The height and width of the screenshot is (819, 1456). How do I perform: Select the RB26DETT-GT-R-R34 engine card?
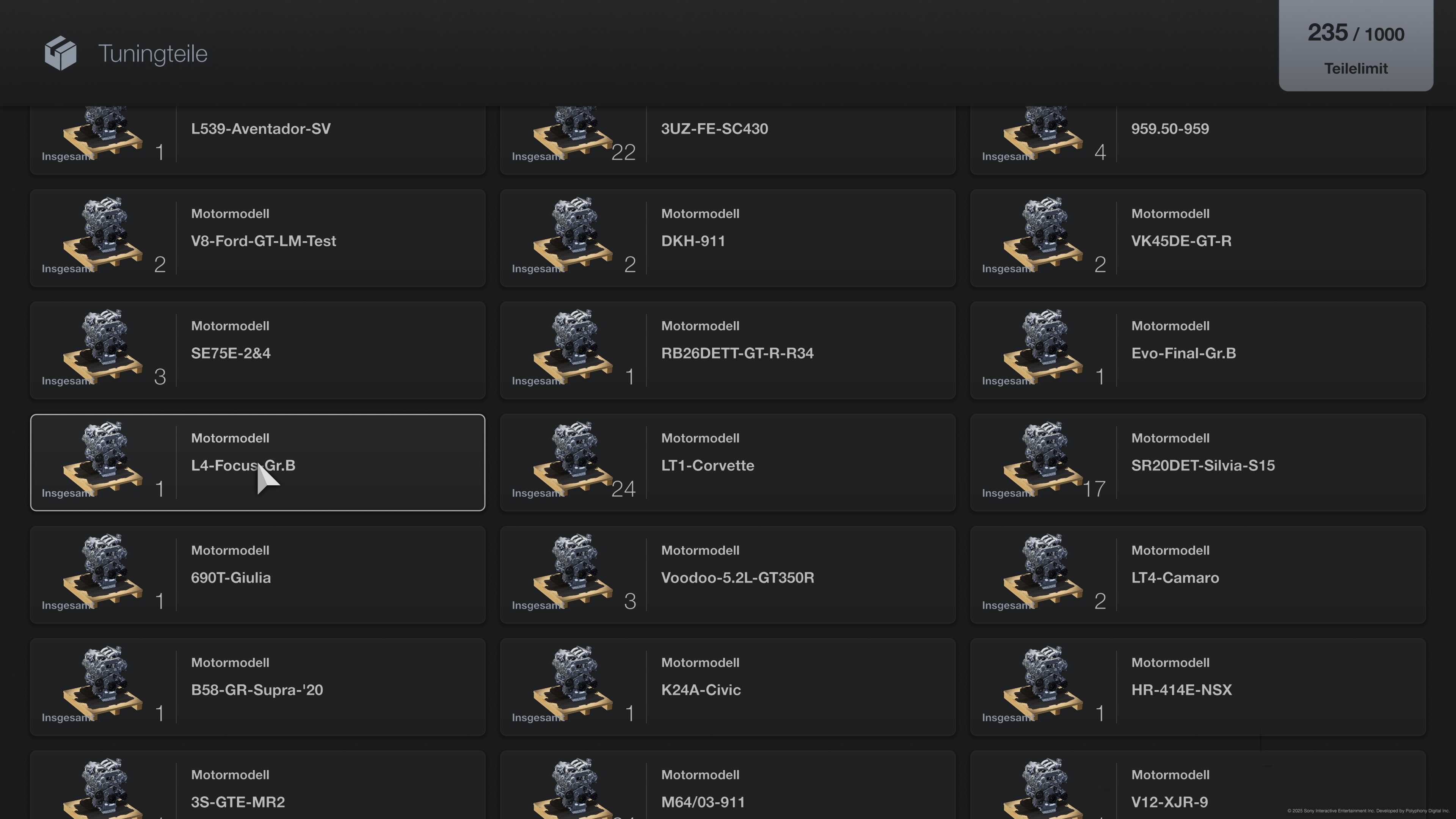pyautogui.click(x=728, y=350)
